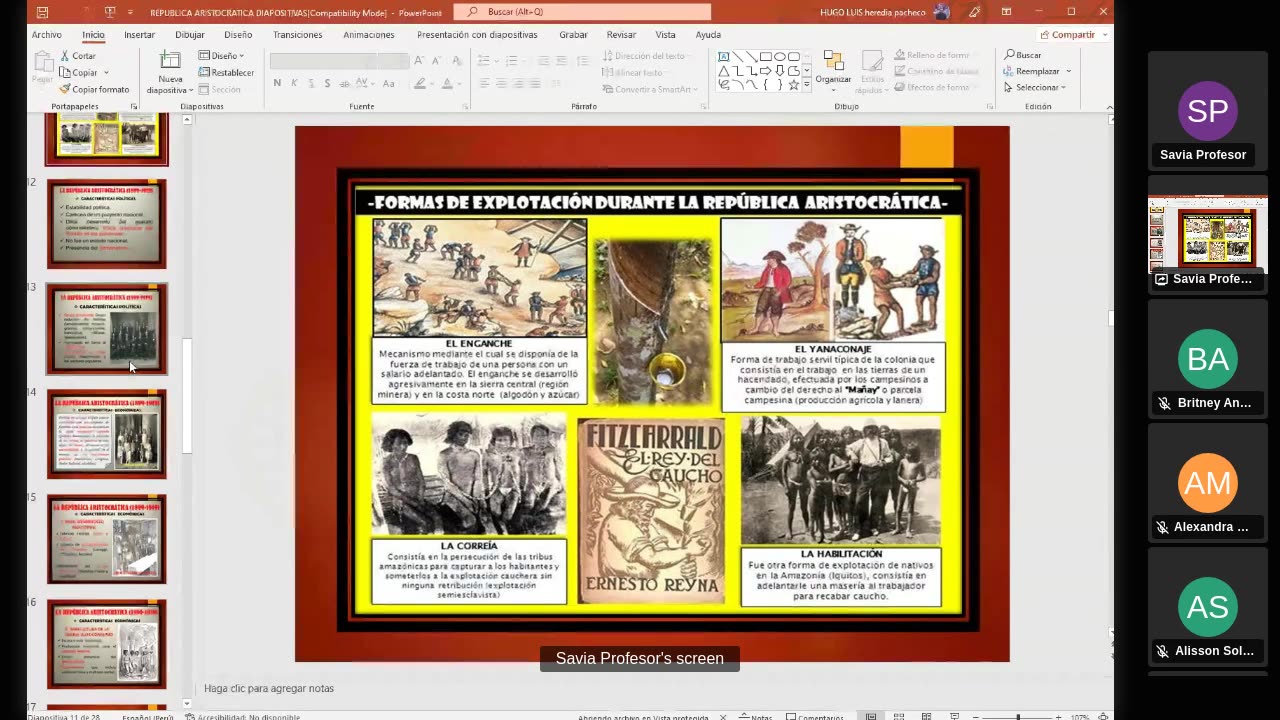Toggle the Notas pane in status bar
The height and width of the screenshot is (720, 1280).
(x=756, y=716)
